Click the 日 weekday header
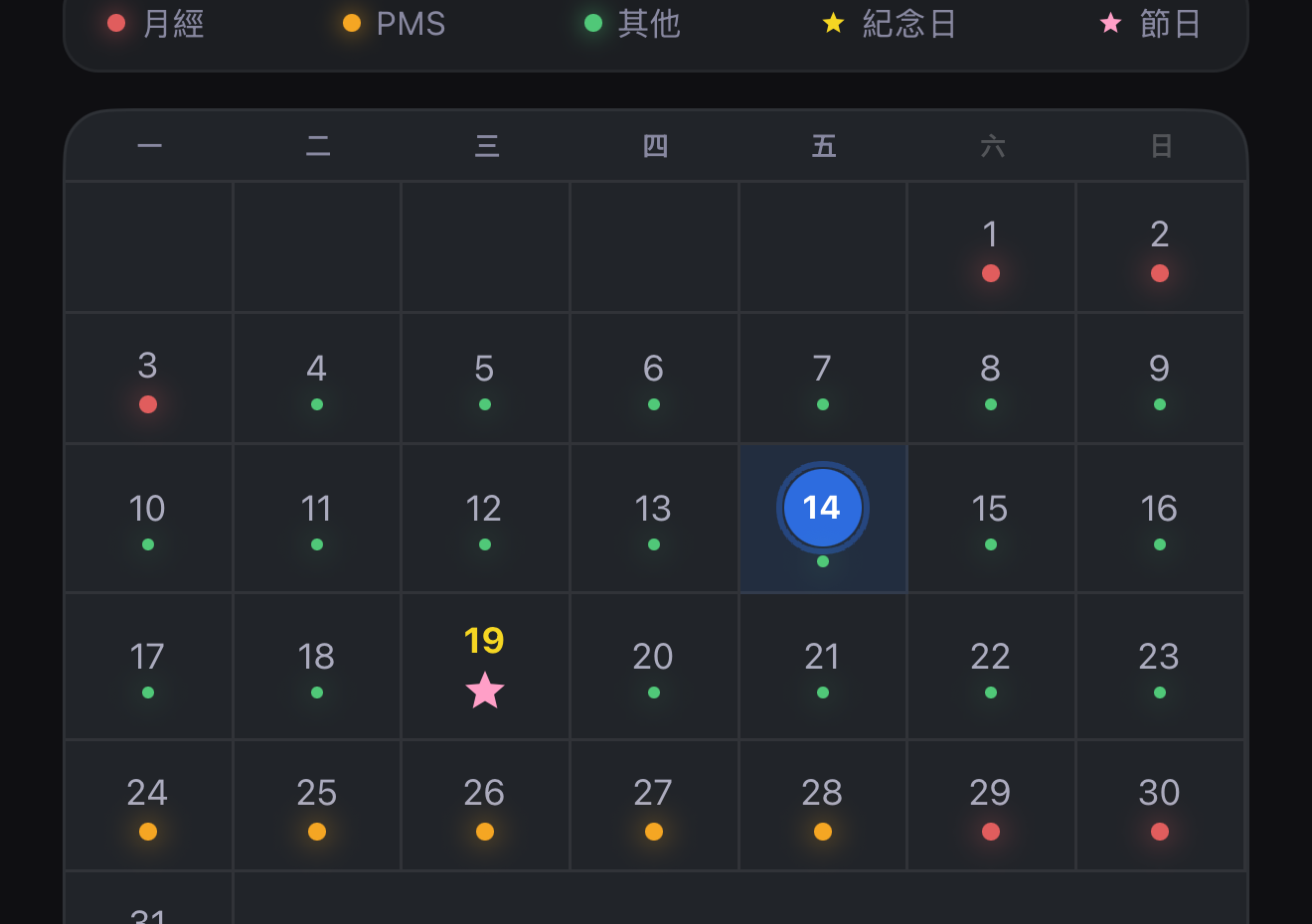 click(1161, 146)
